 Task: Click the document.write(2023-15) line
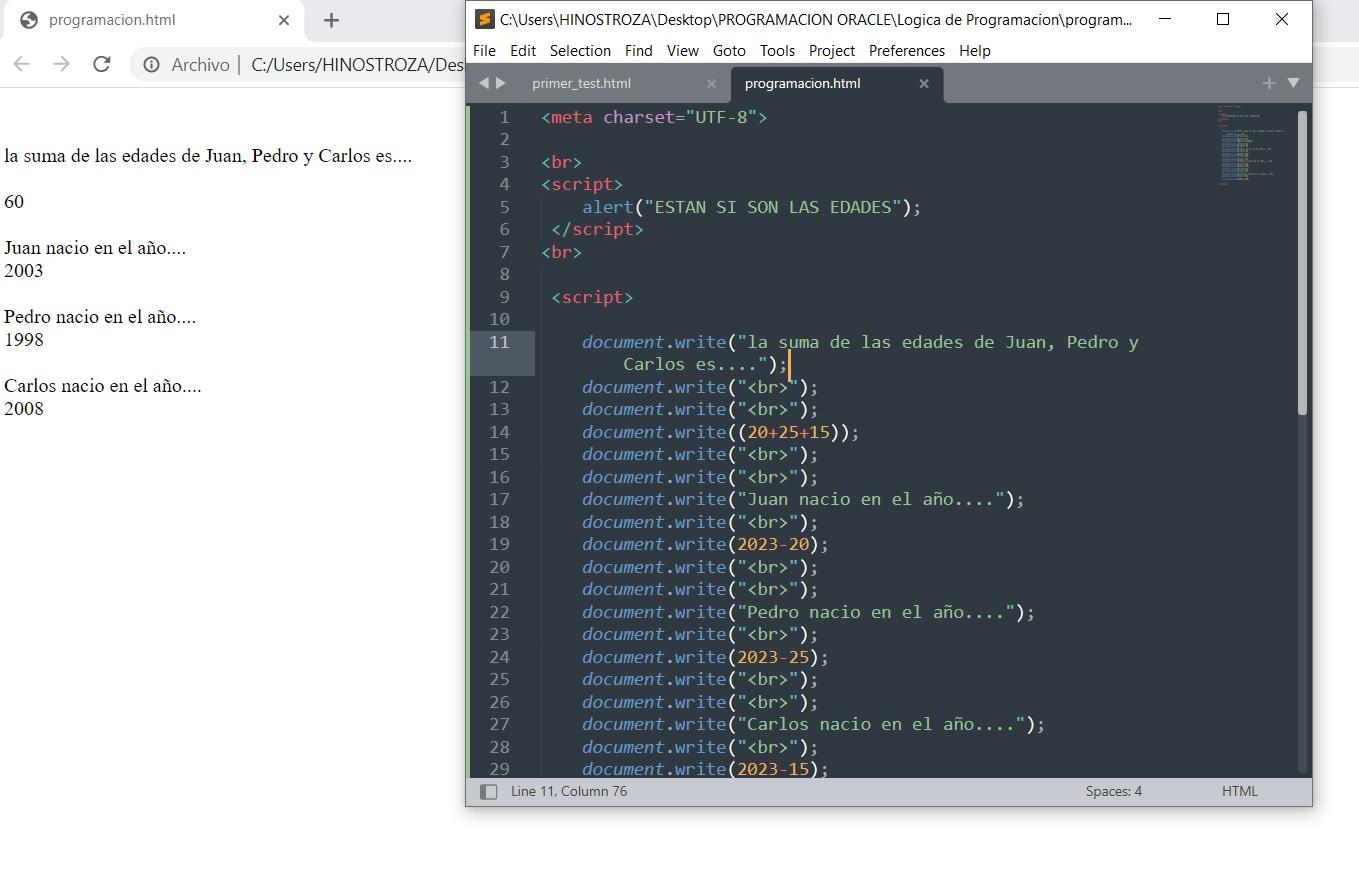click(705, 769)
